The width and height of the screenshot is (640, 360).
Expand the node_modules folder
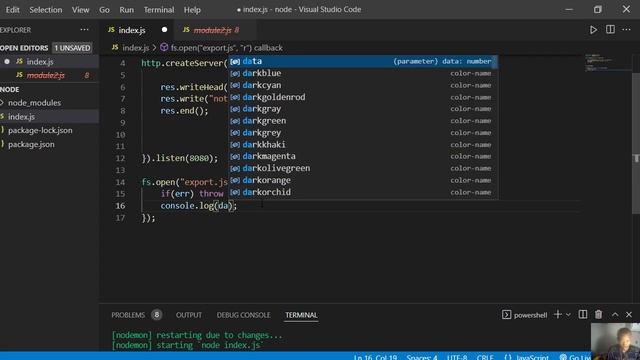pyautogui.click(x=34, y=103)
